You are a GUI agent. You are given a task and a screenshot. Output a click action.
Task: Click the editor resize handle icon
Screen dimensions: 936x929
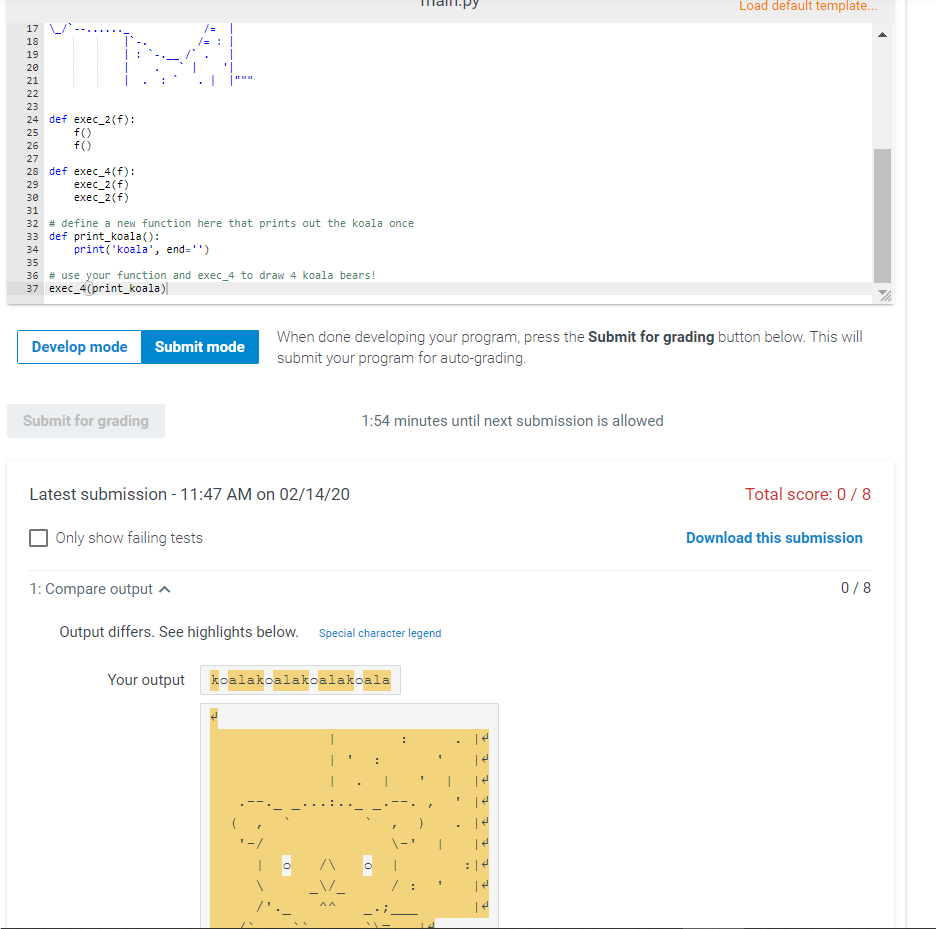point(885,295)
